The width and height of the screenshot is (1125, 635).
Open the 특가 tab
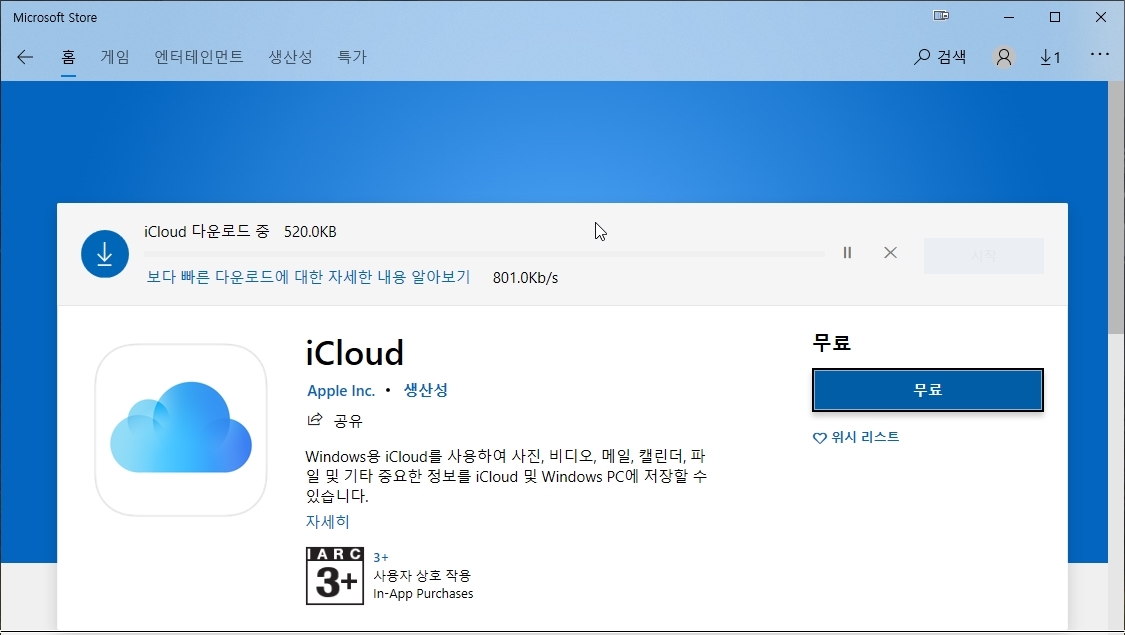coord(352,57)
